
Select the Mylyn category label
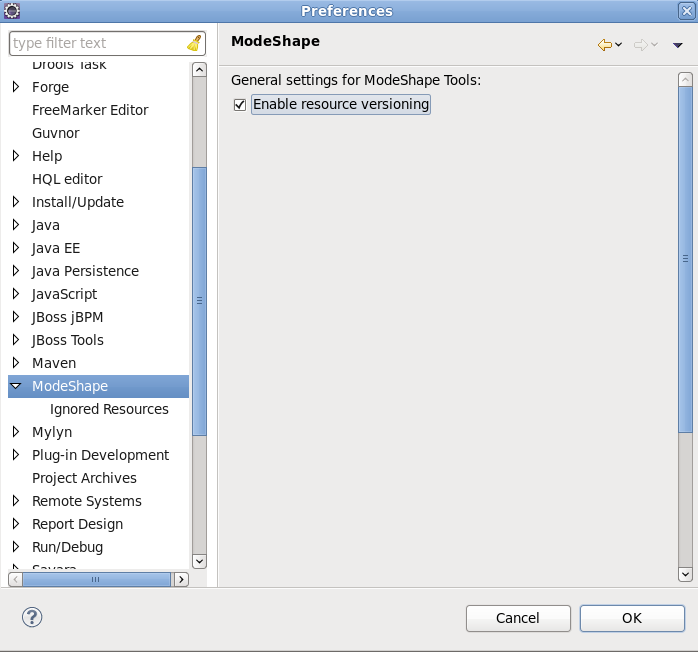(52, 432)
